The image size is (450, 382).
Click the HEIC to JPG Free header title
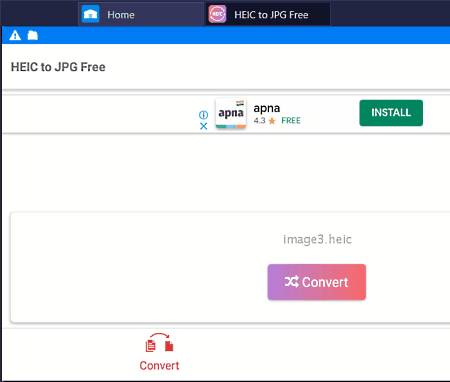pyautogui.click(x=58, y=67)
